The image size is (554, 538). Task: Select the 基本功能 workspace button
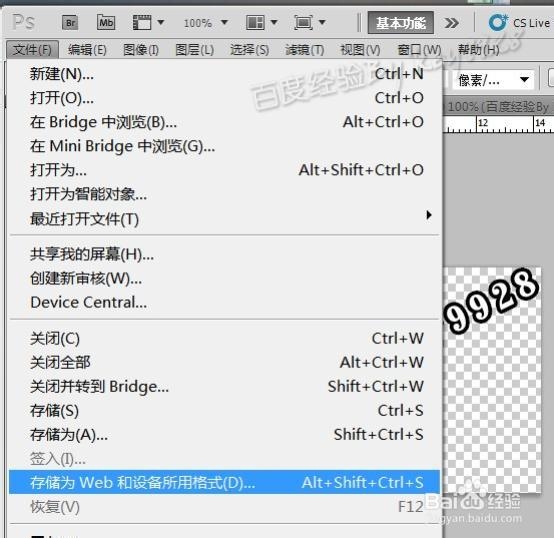401,23
